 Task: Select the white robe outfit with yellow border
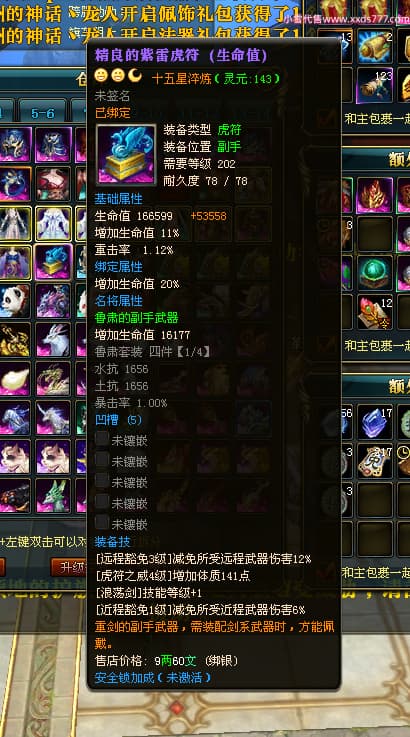(x=53, y=223)
